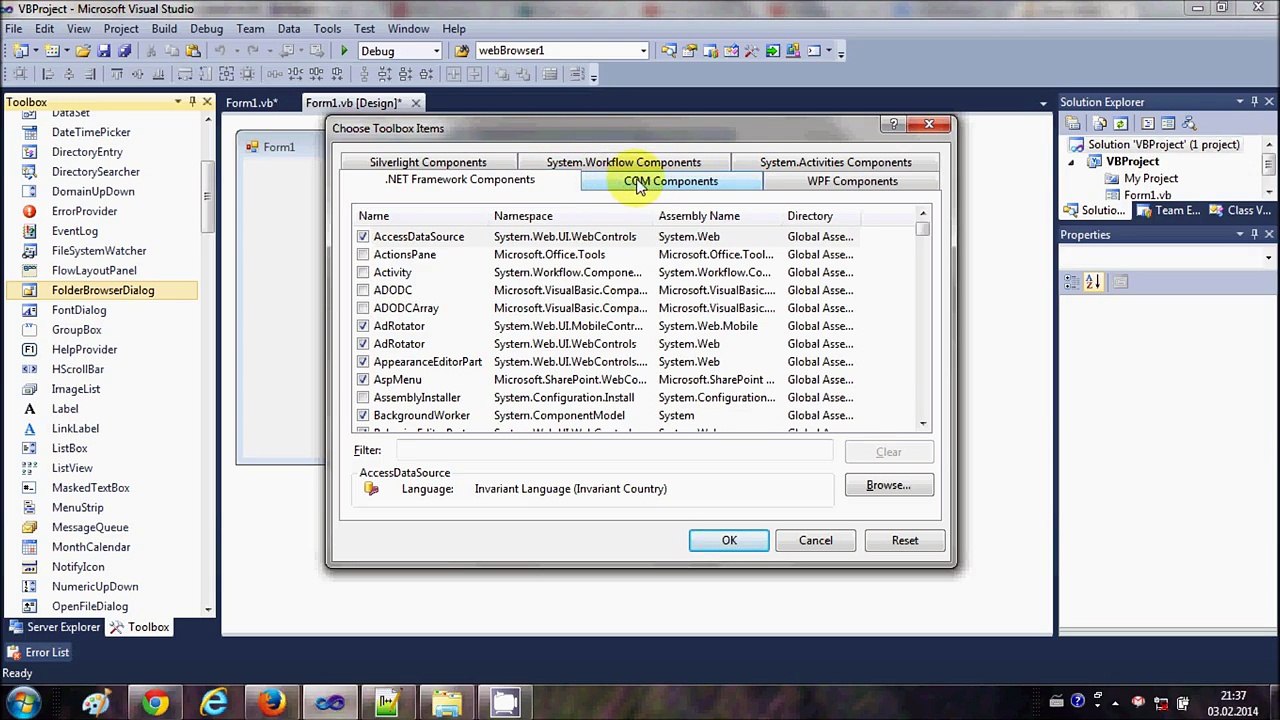
Task: Open Firefox from the taskbar
Action: (272, 703)
